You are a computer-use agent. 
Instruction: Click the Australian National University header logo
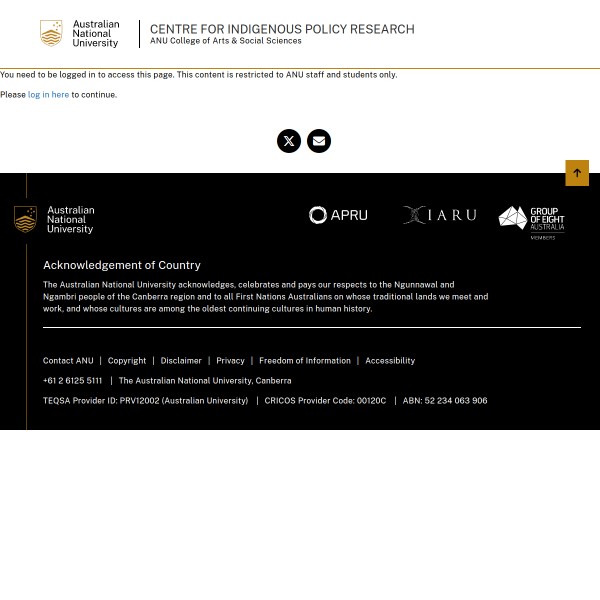(x=80, y=34)
